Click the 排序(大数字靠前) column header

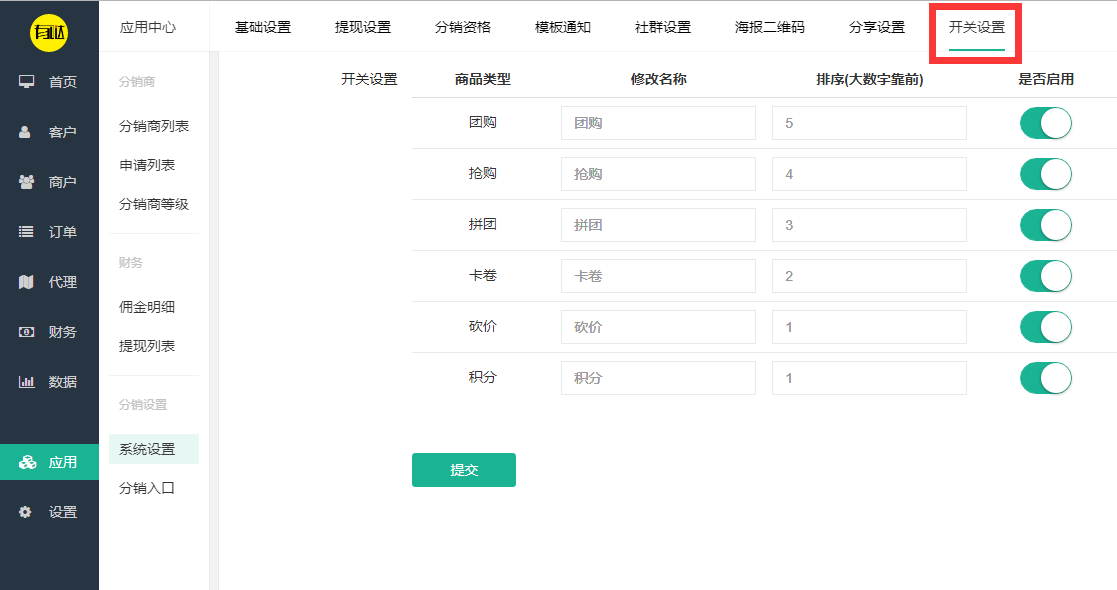(870, 79)
